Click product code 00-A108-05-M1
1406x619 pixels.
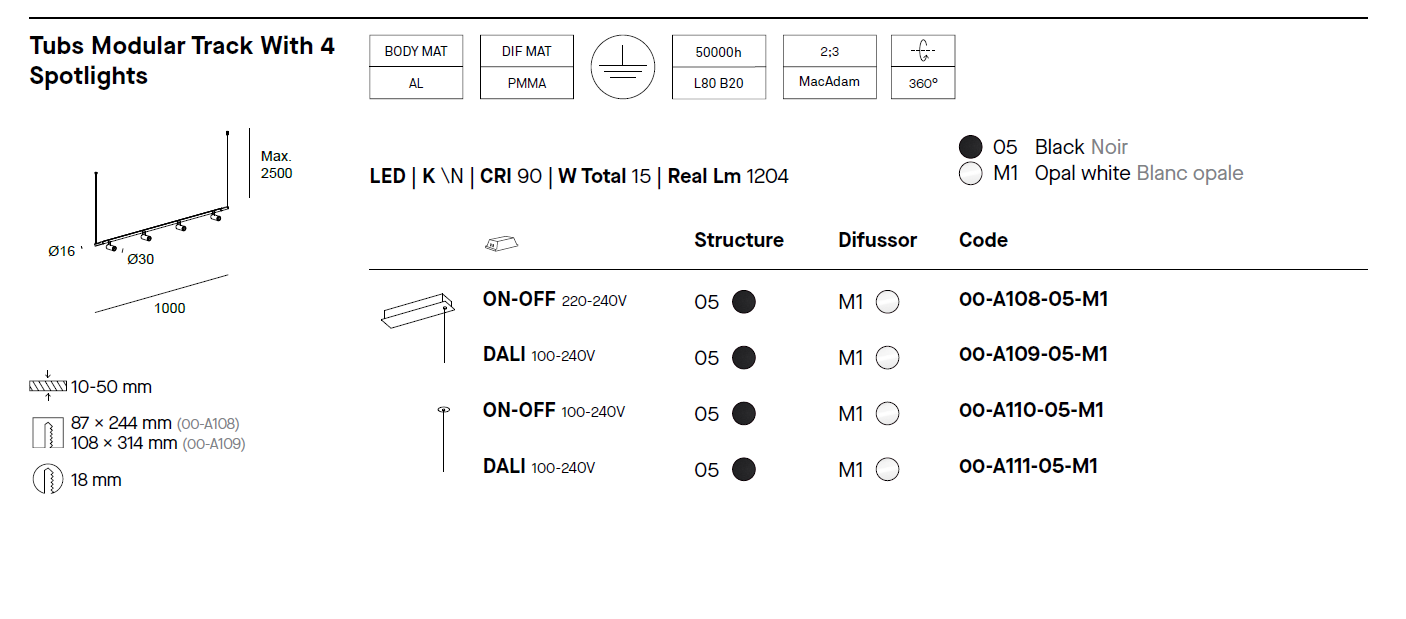coord(1033,299)
